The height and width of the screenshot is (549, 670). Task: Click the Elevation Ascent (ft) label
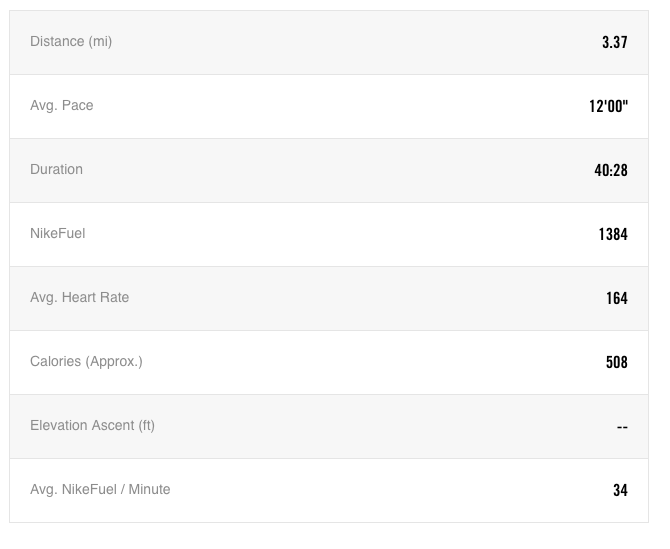point(92,426)
